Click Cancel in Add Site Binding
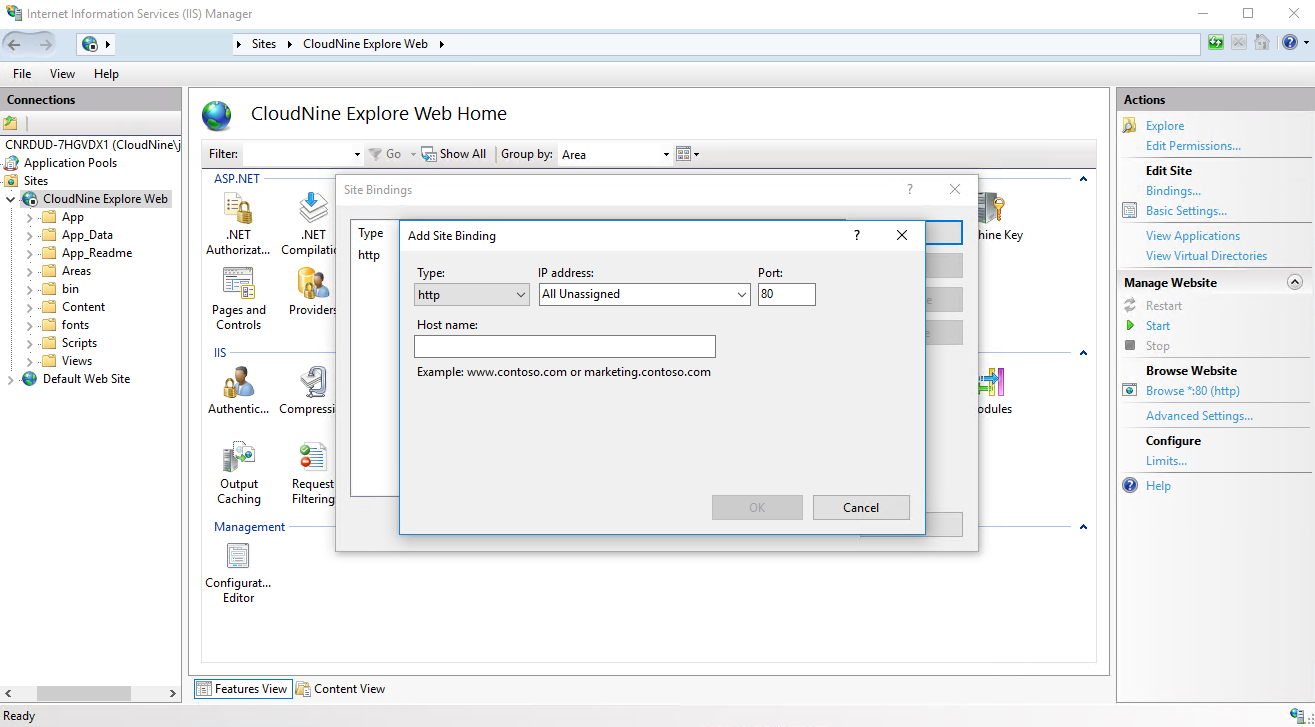Viewport: 1315px width, 727px height. click(x=861, y=507)
